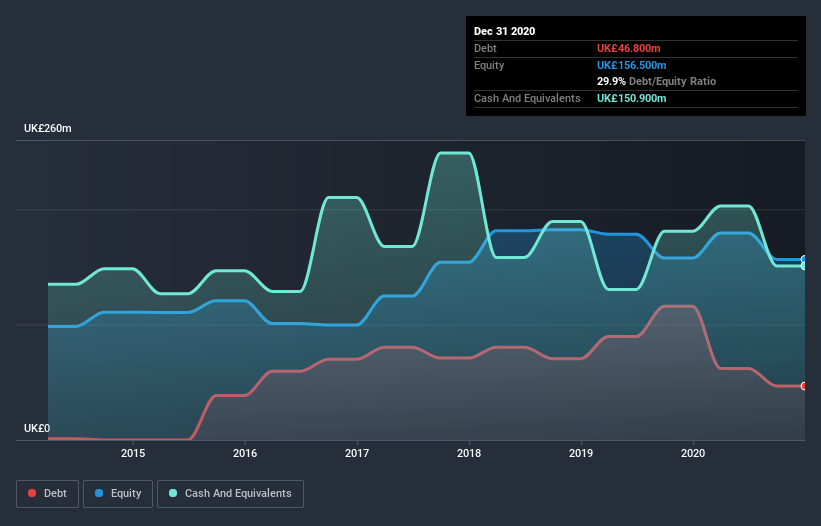821x526 pixels.
Task: Click the 2017 x-axis label
Action: (357, 453)
